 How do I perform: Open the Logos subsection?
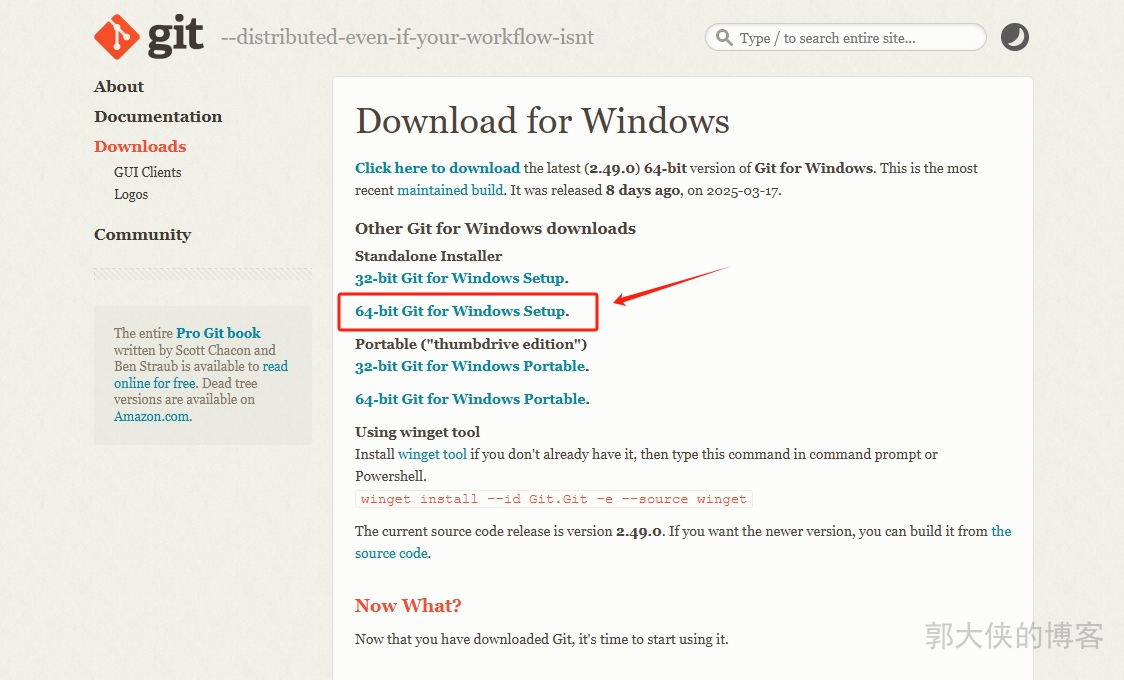(131, 194)
